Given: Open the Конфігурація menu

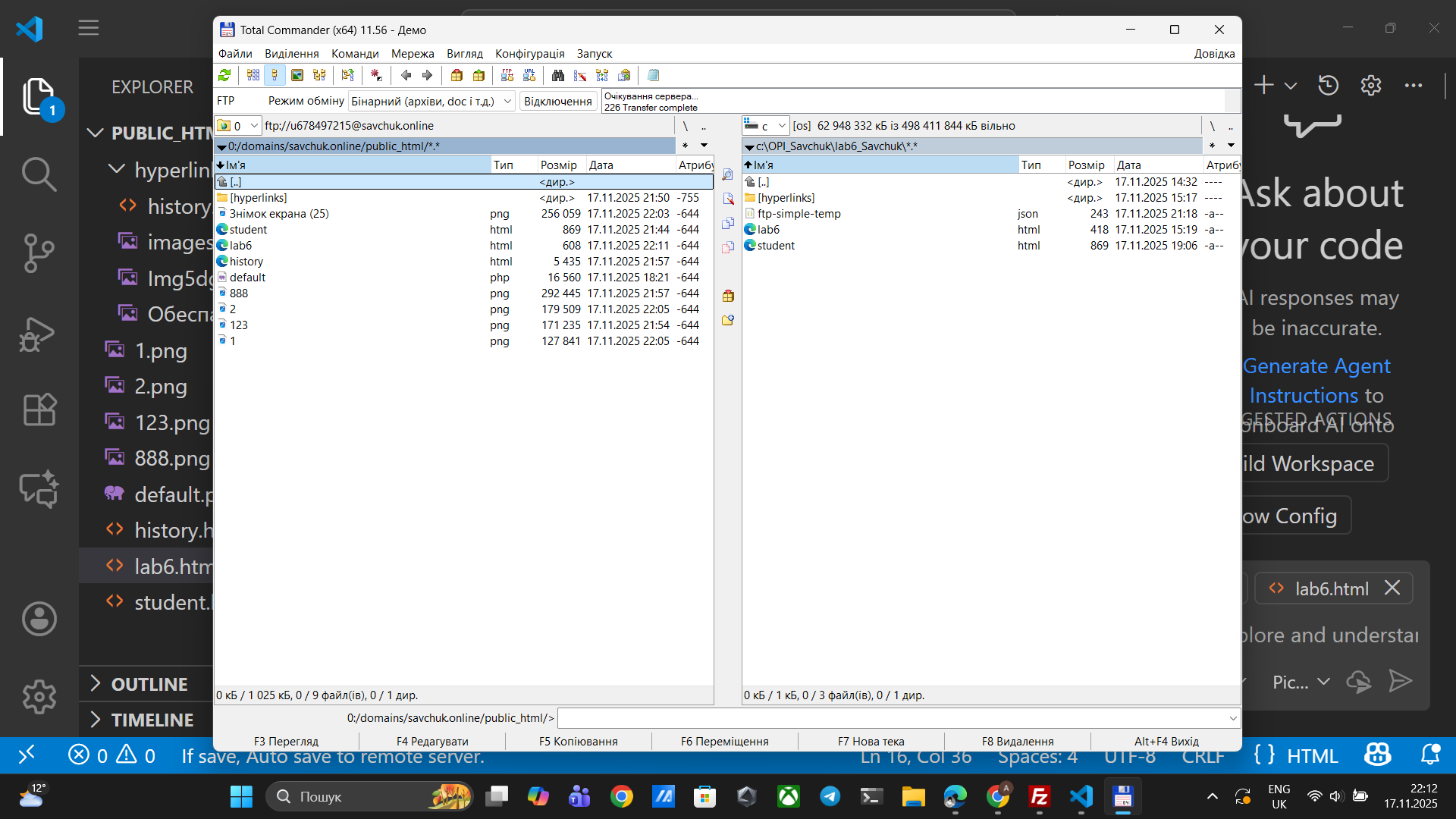Looking at the screenshot, I should point(529,54).
